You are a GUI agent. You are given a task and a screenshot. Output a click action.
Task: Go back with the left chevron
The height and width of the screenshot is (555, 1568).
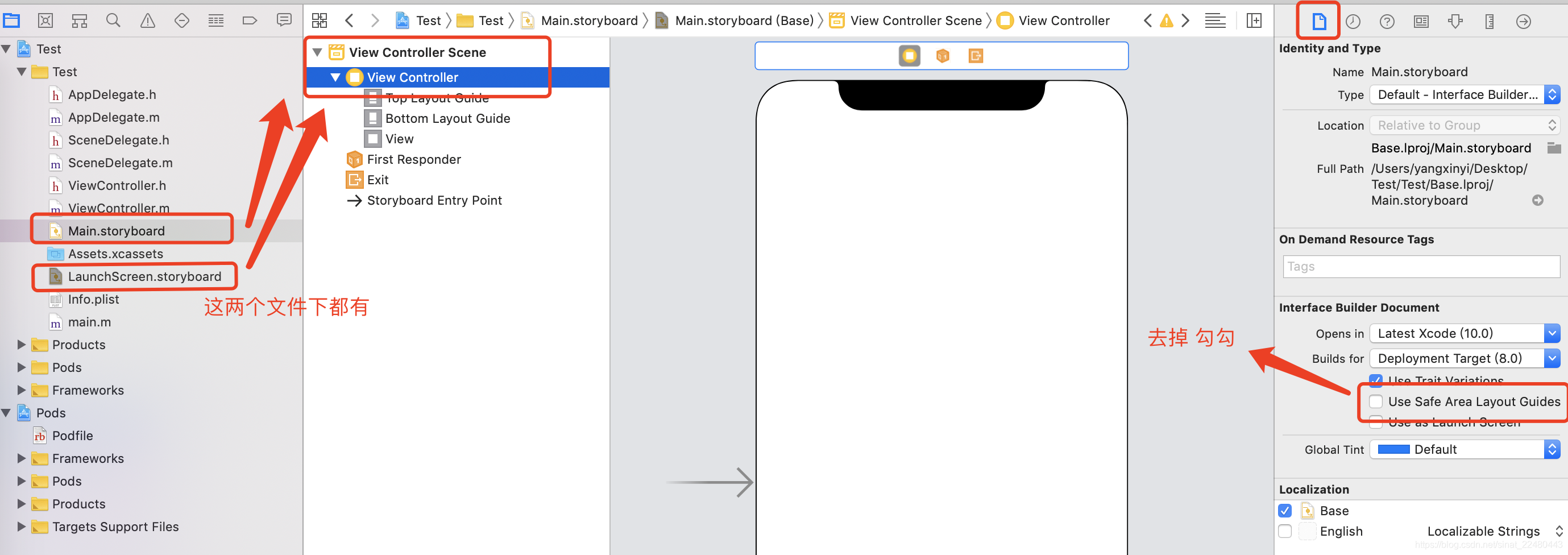tap(349, 20)
